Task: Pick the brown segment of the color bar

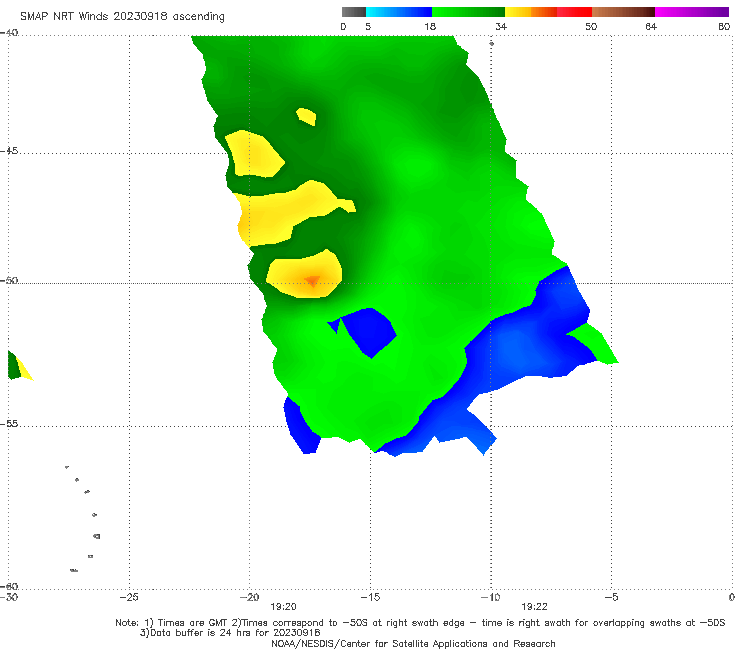Action: click(x=623, y=12)
